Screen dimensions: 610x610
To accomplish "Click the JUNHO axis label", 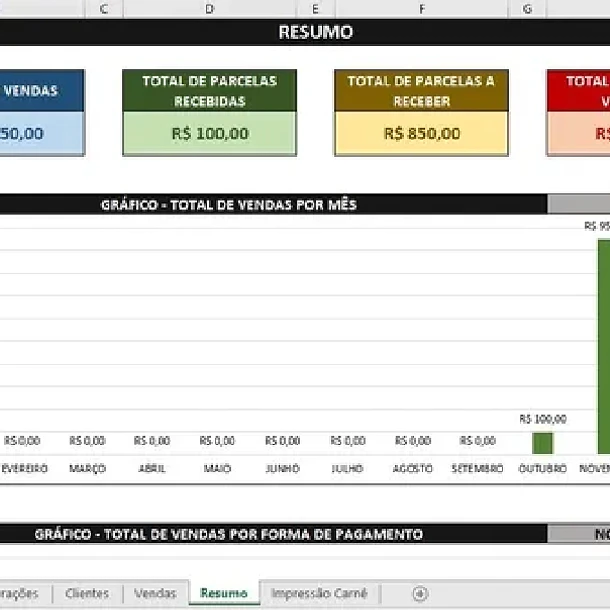I will (282, 468).
